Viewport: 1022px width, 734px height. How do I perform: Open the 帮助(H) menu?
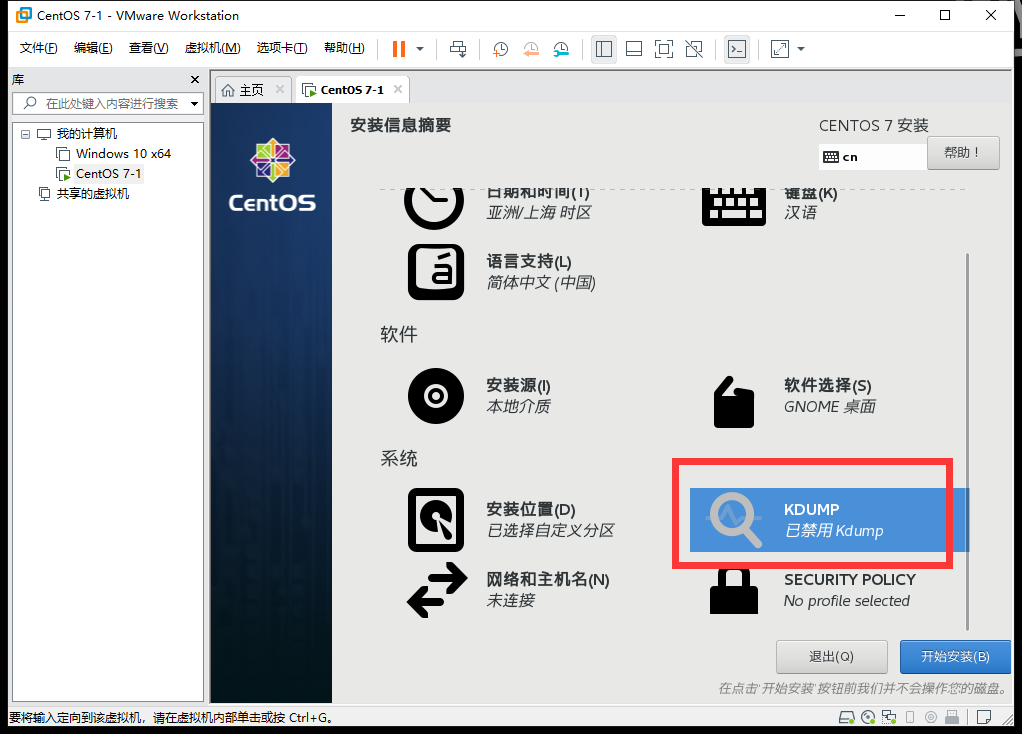[x=344, y=48]
